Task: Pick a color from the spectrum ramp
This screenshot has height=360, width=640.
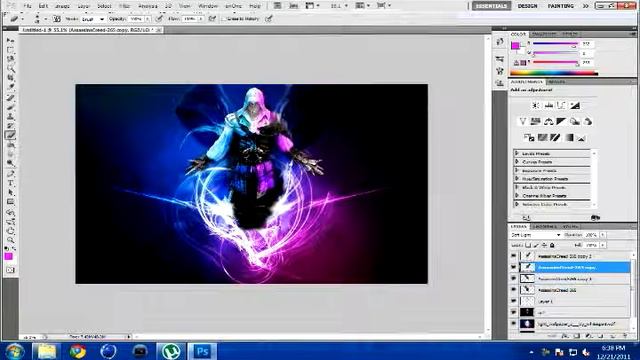Action: [x=553, y=73]
